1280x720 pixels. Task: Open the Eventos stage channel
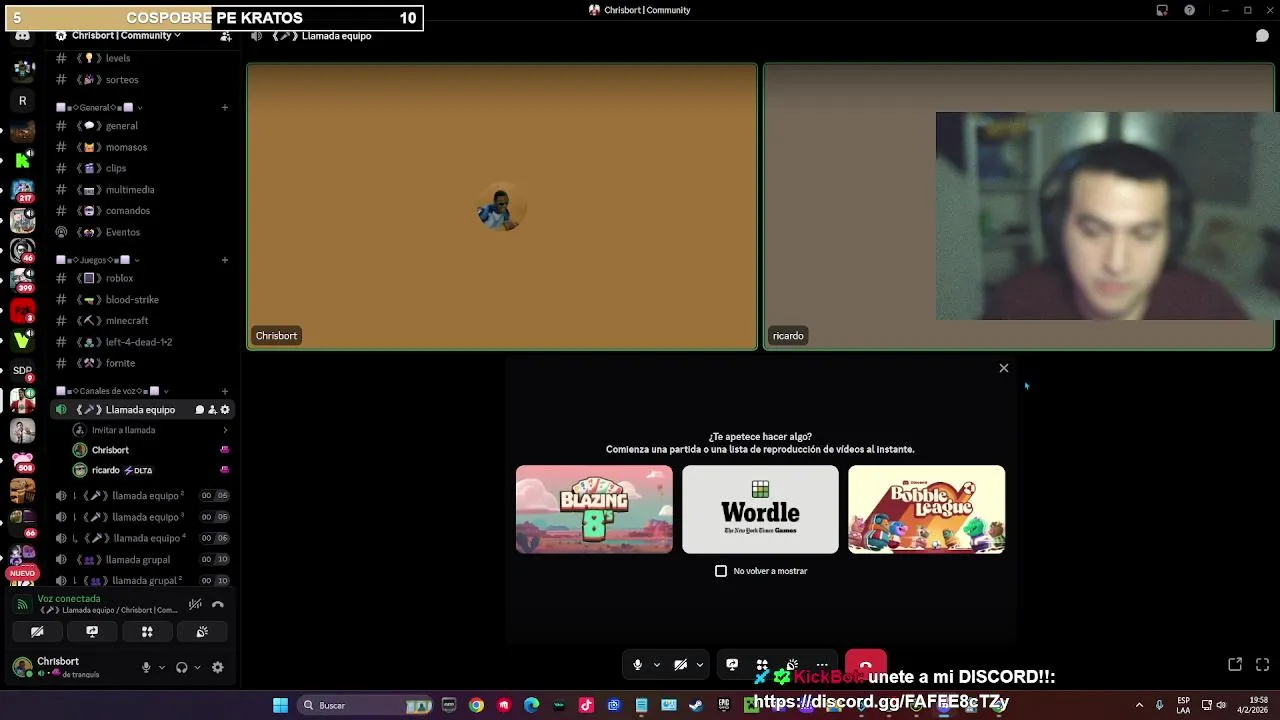[142, 232]
